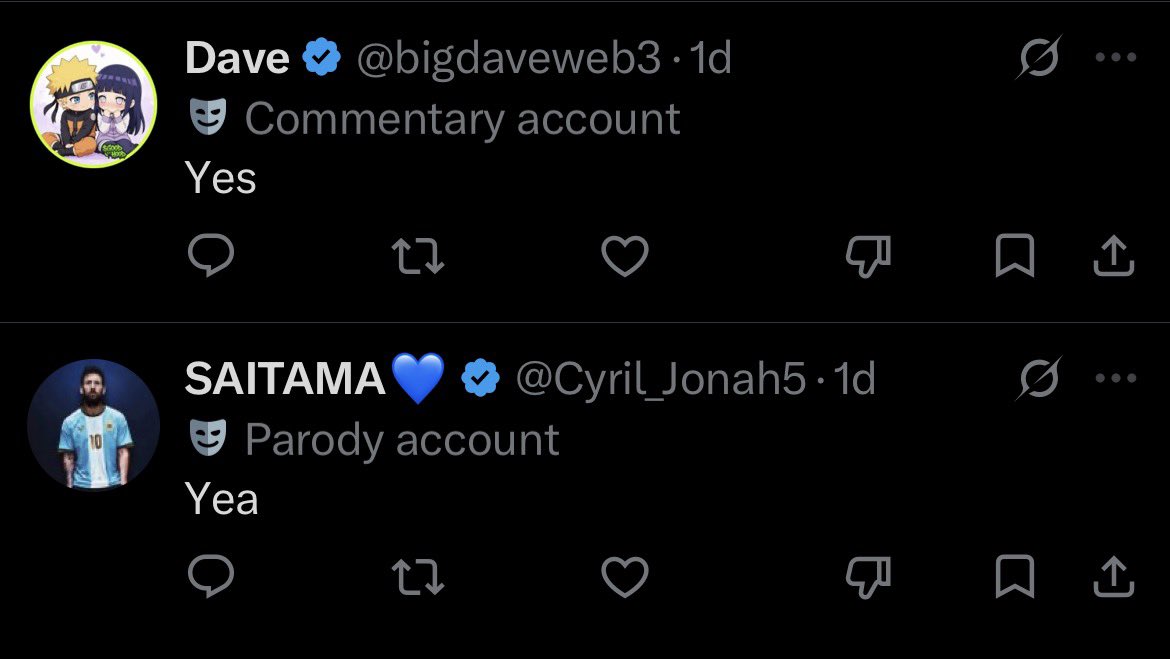Downvote Dave's tweet with thumbs-down icon
Screen dimensions: 1170x659
tap(868, 256)
